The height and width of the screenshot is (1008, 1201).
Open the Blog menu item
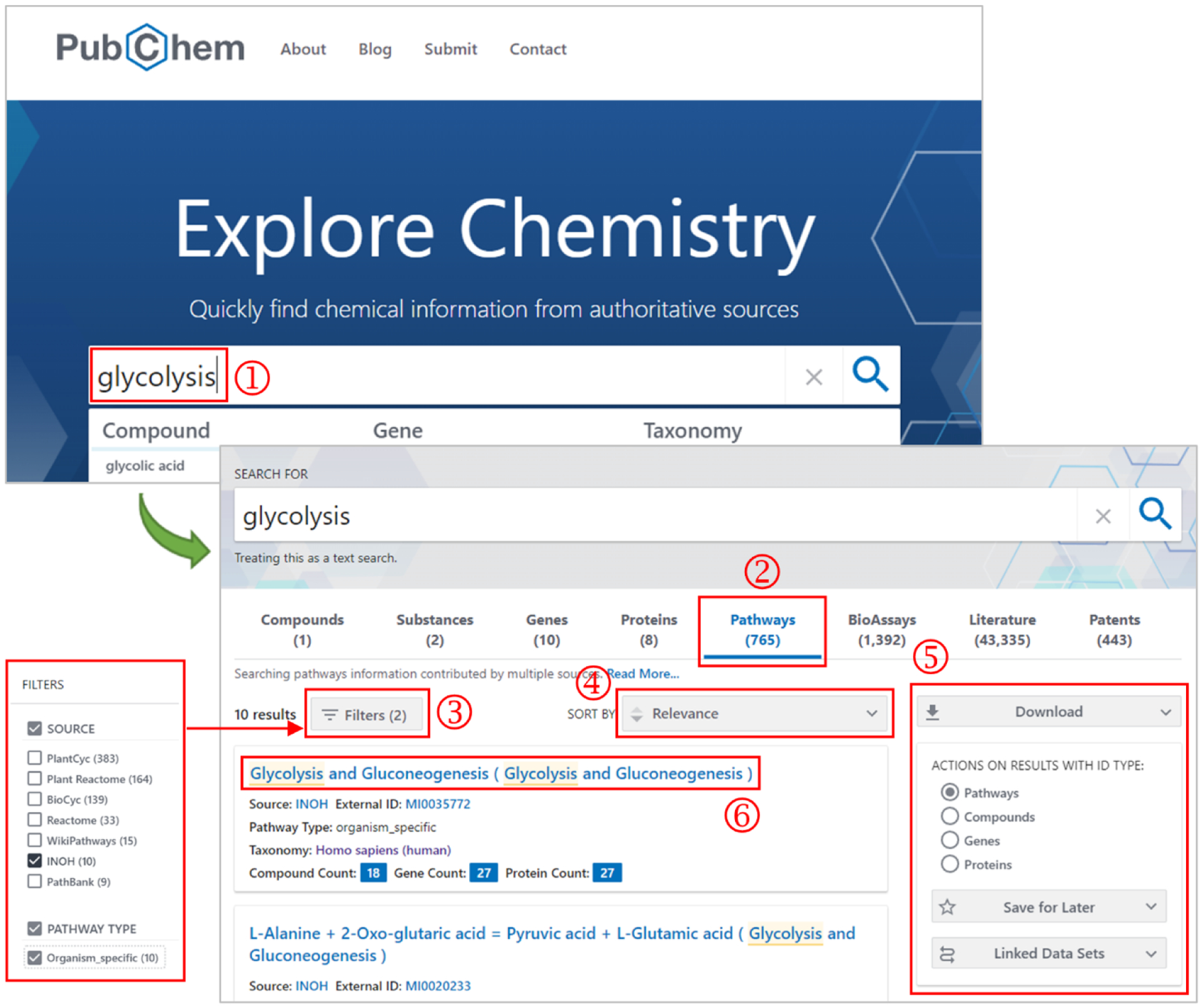point(375,49)
